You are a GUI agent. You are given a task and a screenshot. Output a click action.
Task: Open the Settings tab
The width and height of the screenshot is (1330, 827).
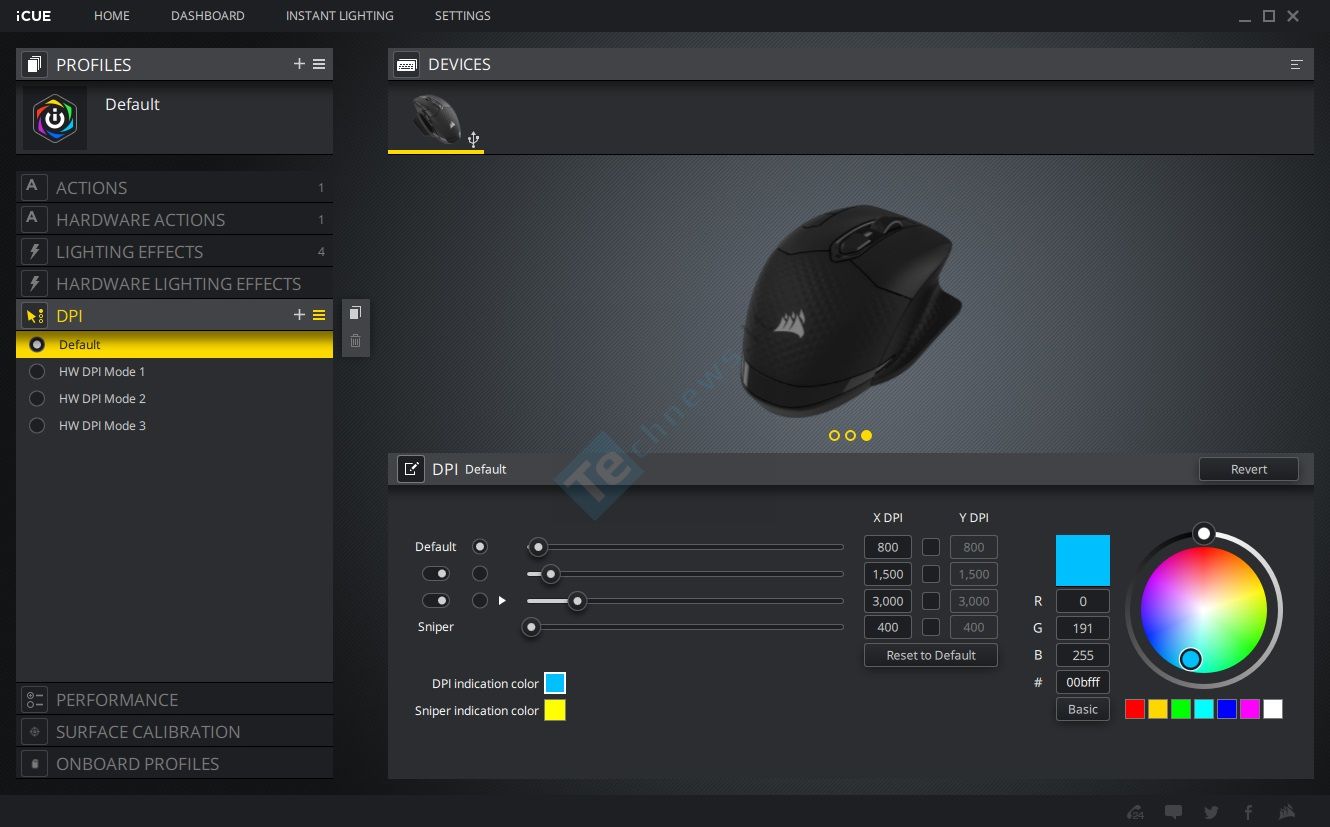(x=463, y=16)
